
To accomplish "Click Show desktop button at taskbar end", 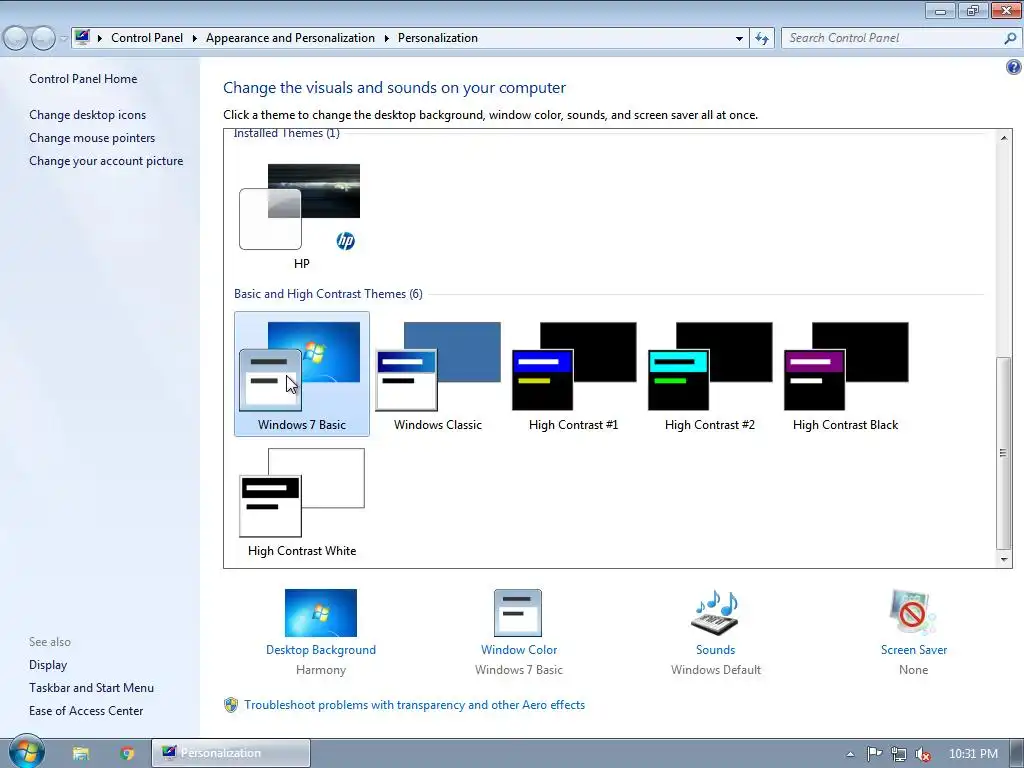I will click(x=1016, y=753).
